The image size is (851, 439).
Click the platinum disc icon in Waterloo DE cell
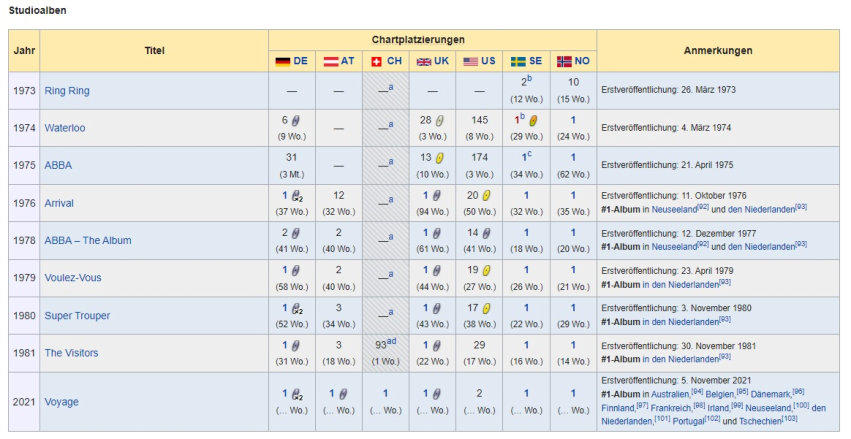296,120
